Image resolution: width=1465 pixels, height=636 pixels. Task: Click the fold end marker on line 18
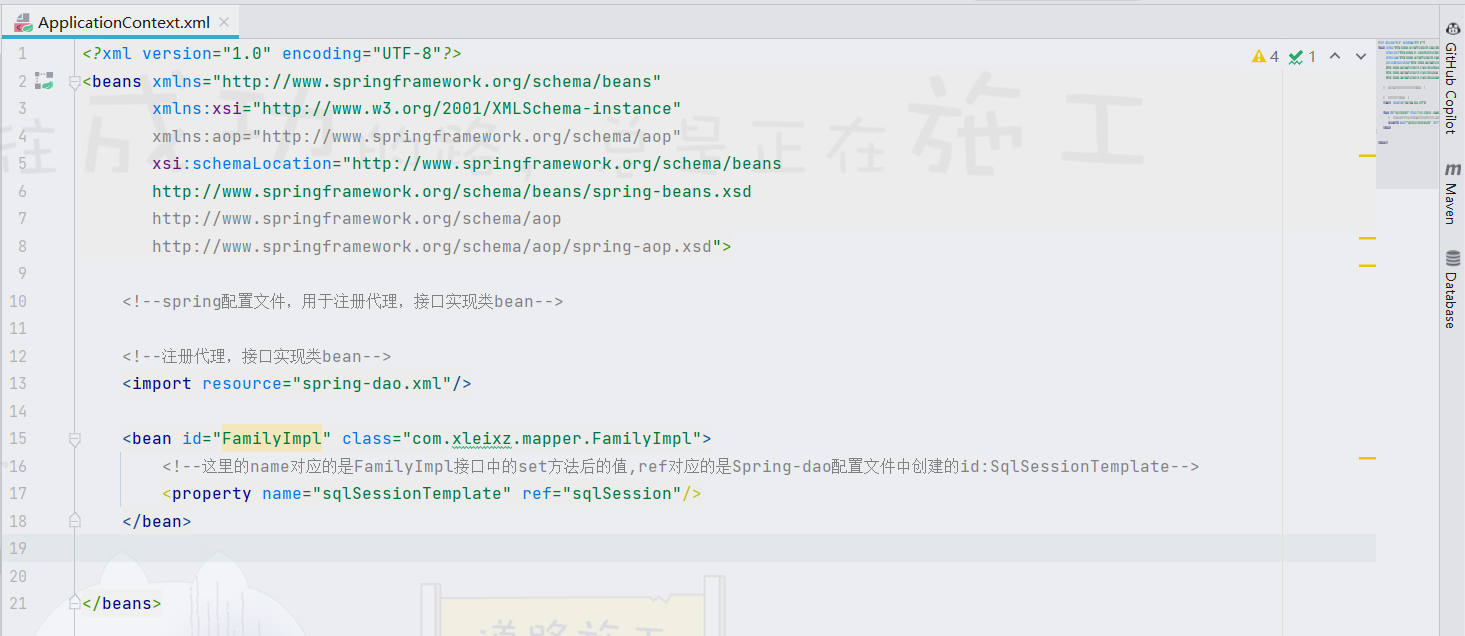pos(74,520)
